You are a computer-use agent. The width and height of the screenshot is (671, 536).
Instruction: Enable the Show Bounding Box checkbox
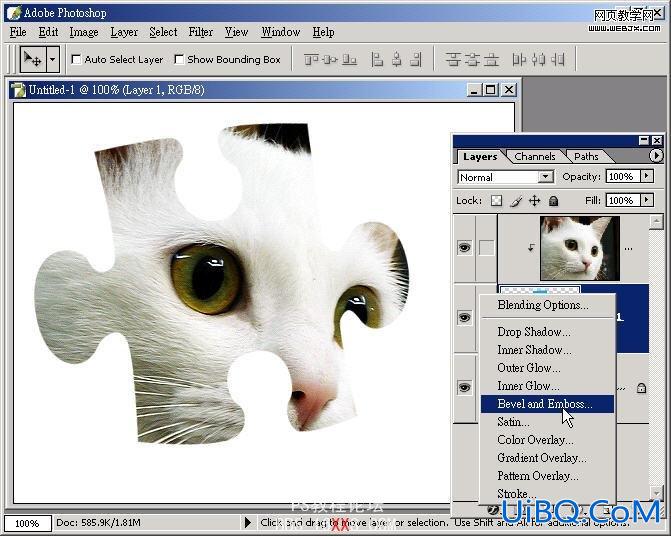[179, 59]
